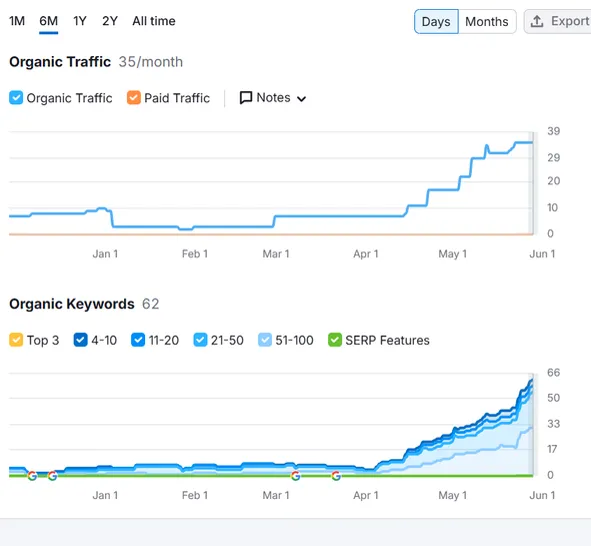Select the 1M time range tab
Viewport: 591px width, 546px height.
[17, 21]
